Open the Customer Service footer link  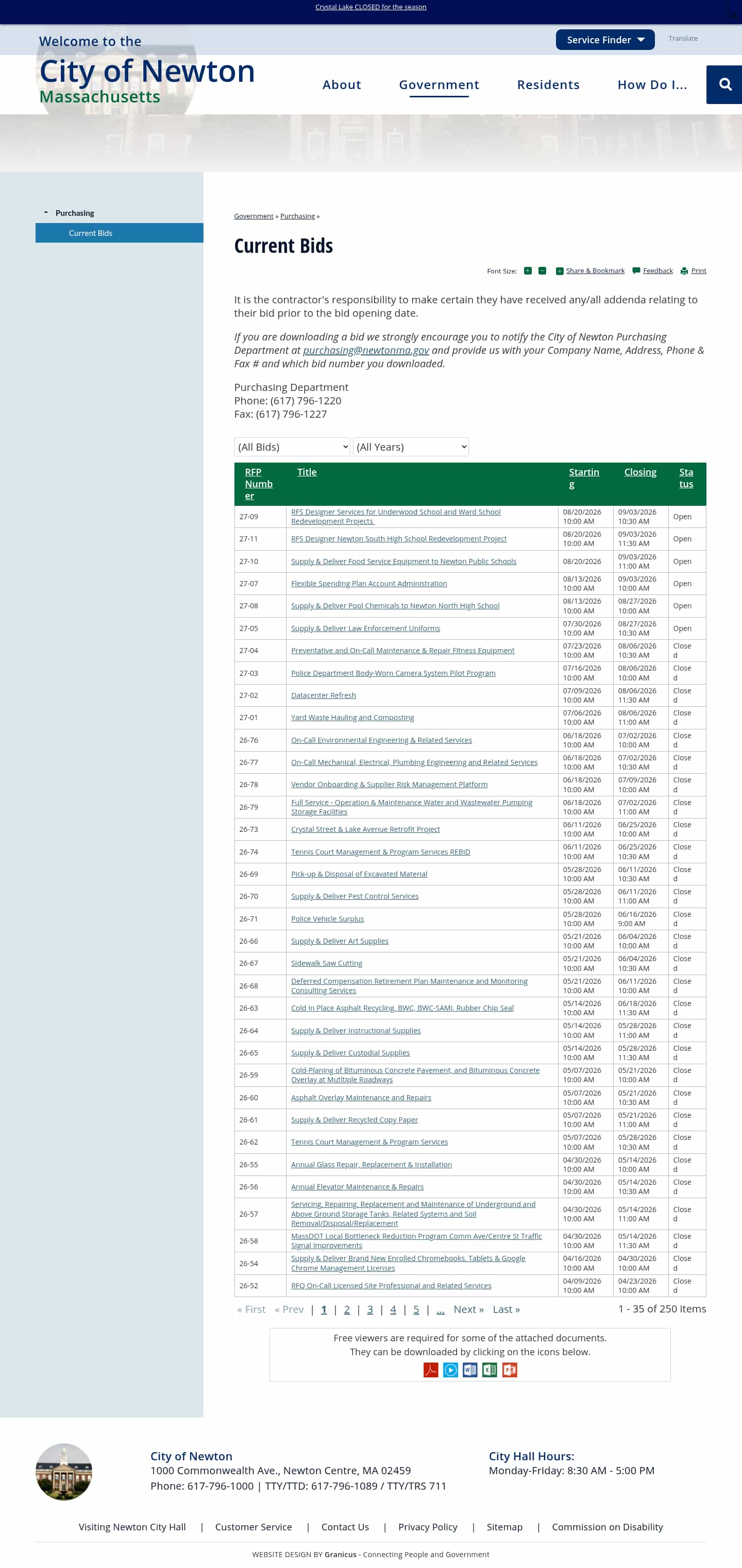pos(253,1527)
